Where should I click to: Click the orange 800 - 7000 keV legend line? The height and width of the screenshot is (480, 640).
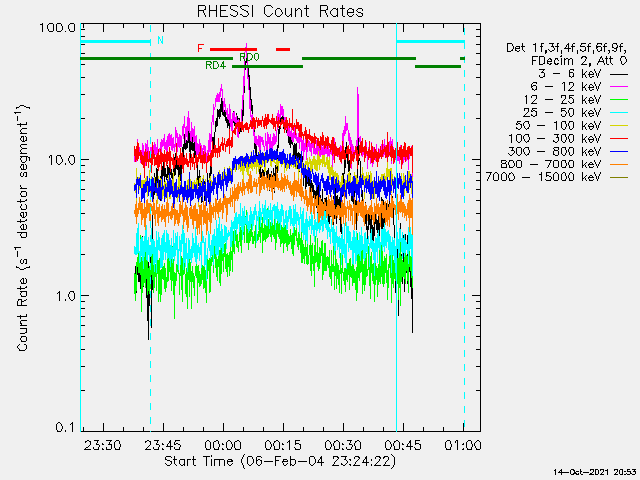[619, 164]
